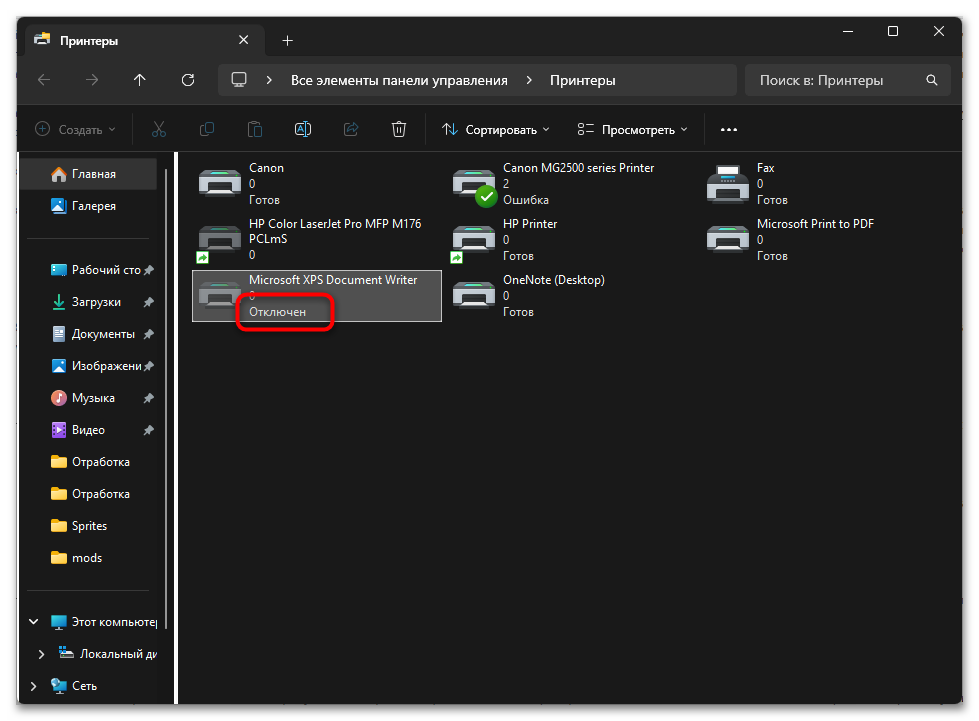Go back with the left arrow
The image size is (979, 721).
[x=44, y=80]
